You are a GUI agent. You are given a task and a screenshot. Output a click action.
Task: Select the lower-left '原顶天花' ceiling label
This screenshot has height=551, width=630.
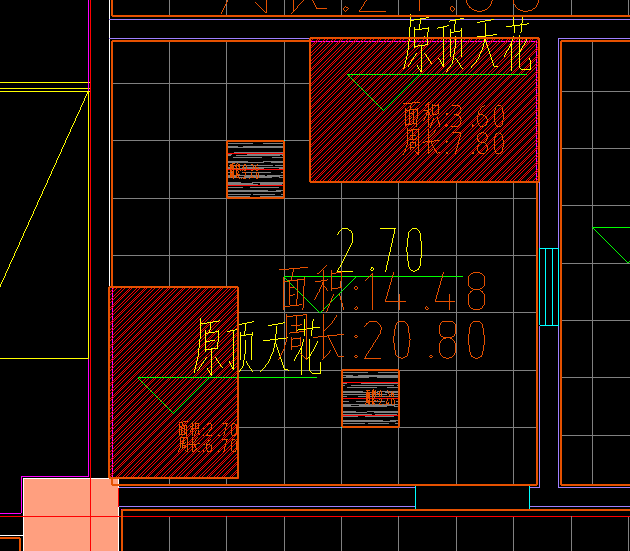click(x=258, y=347)
